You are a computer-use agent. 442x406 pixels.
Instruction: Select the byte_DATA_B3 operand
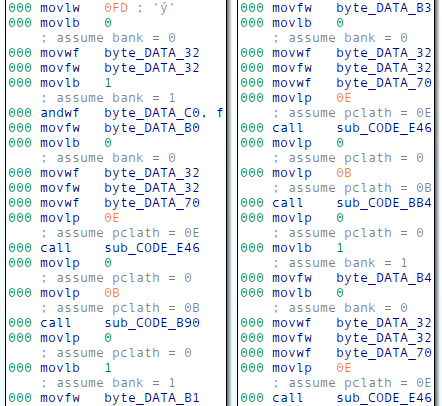[384, 8]
